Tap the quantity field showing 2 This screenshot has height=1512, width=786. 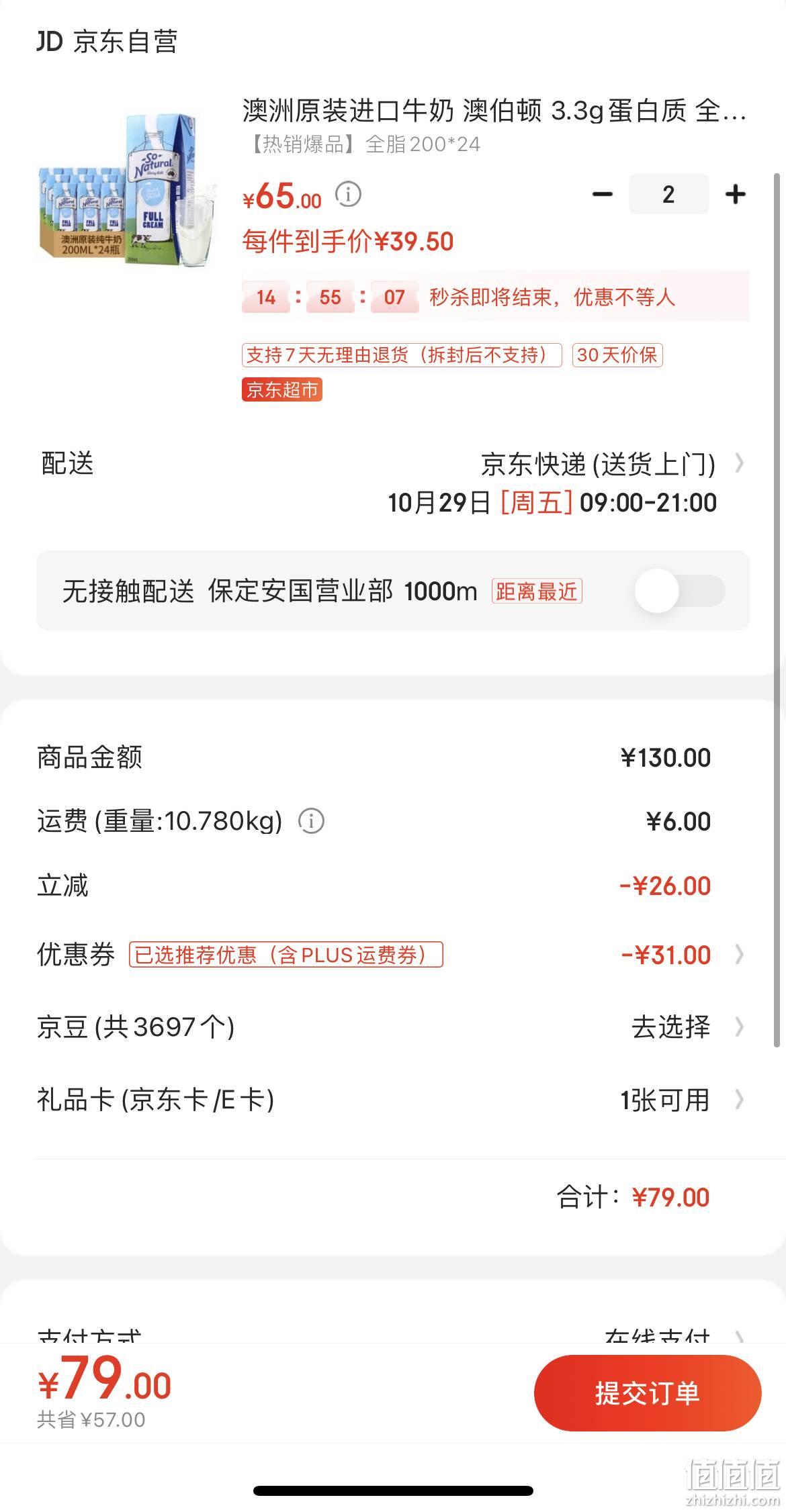pos(668,195)
